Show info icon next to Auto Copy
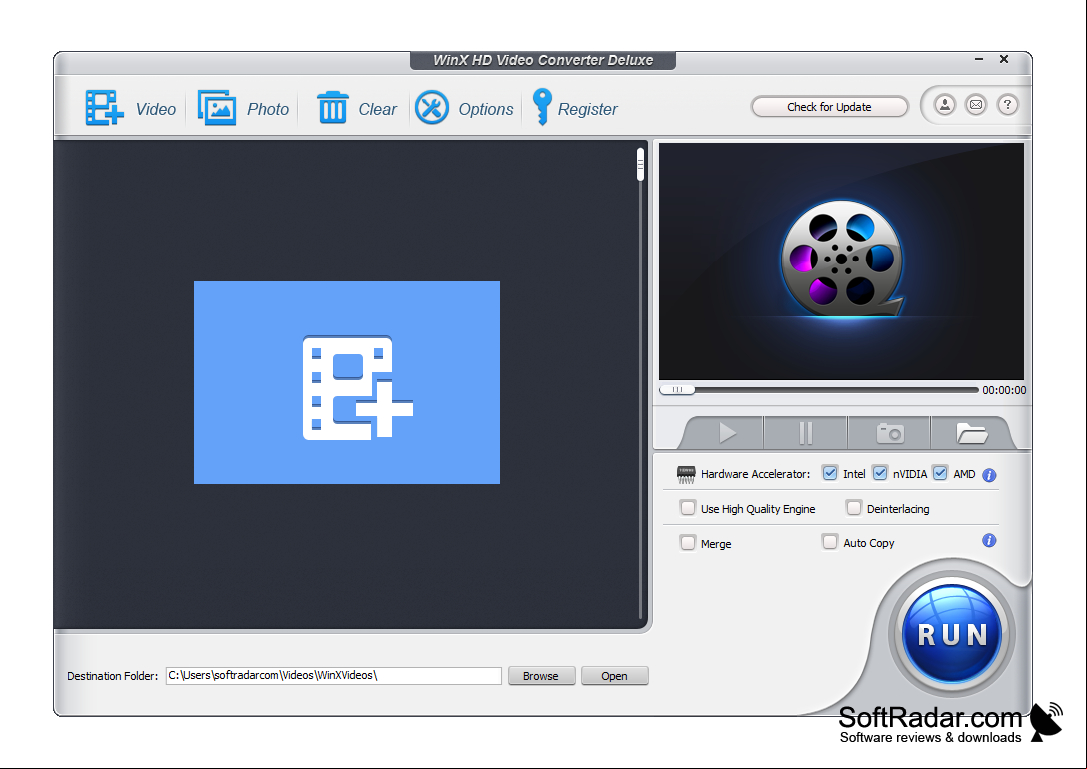The width and height of the screenshot is (1087, 769). point(989,540)
